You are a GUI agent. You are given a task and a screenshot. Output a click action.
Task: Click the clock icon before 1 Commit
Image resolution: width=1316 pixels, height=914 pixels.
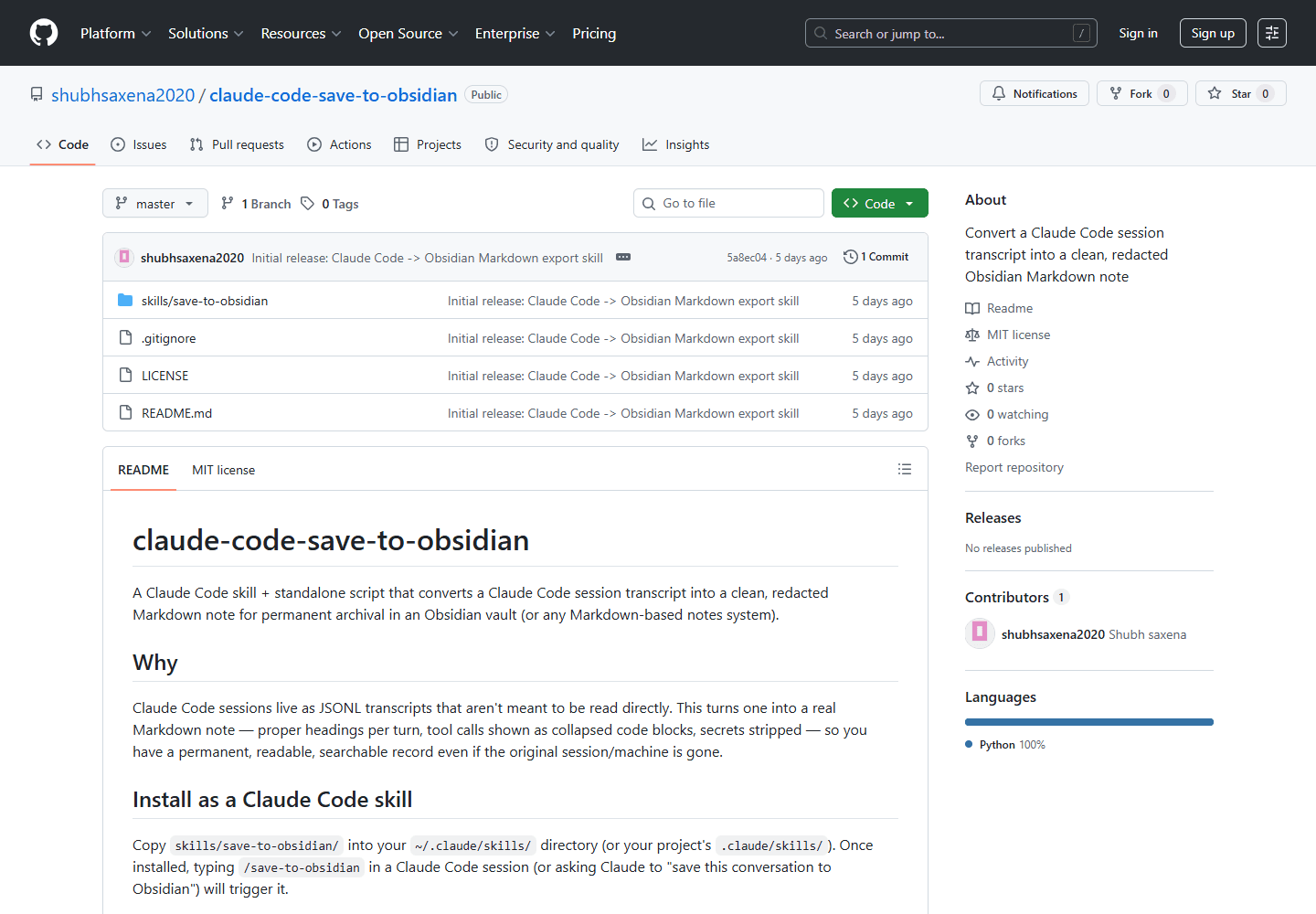tap(850, 257)
